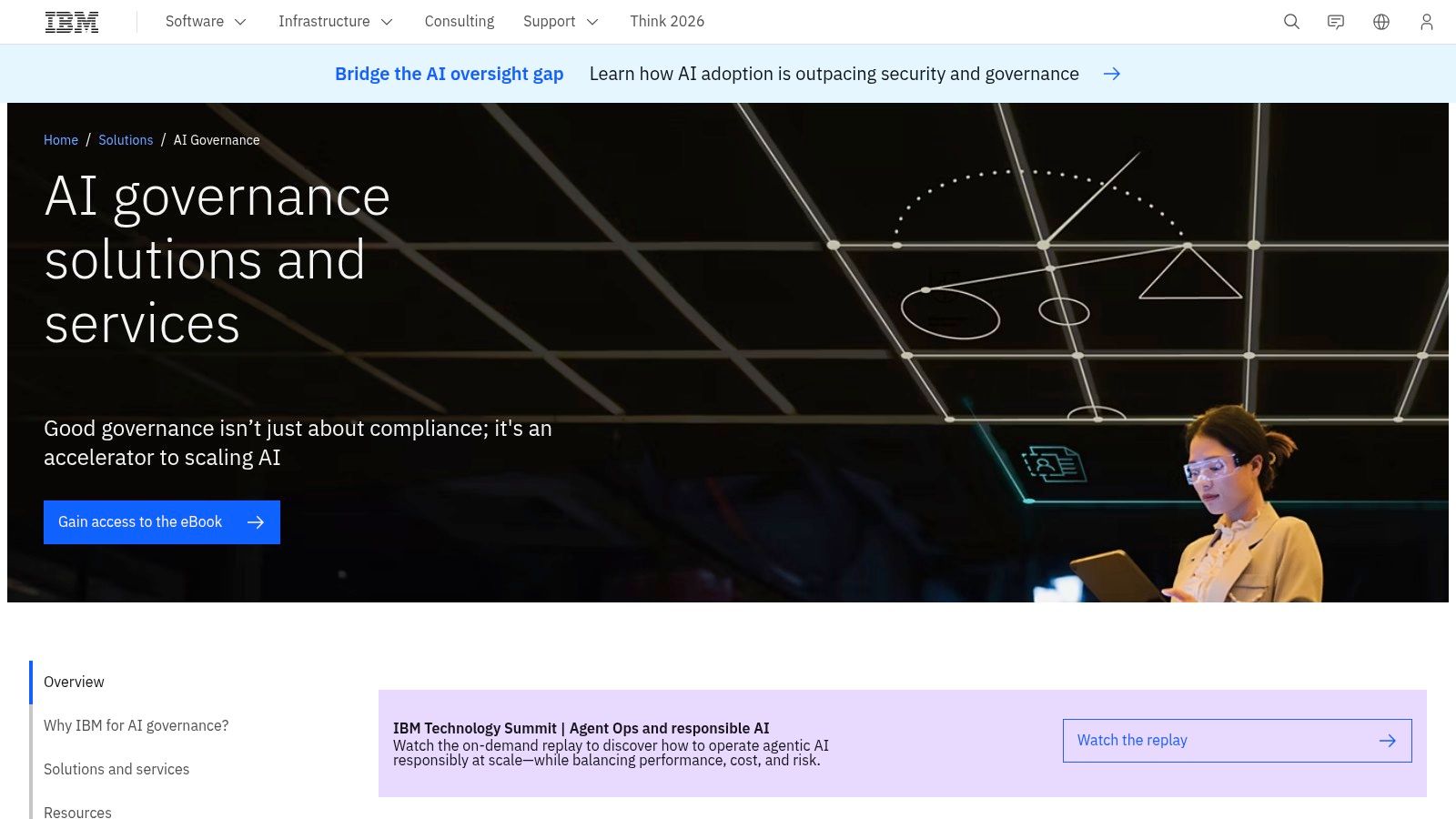Image resolution: width=1456 pixels, height=819 pixels.
Task: Click the AI governance solutions and services heading
Action: [x=217, y=260]
